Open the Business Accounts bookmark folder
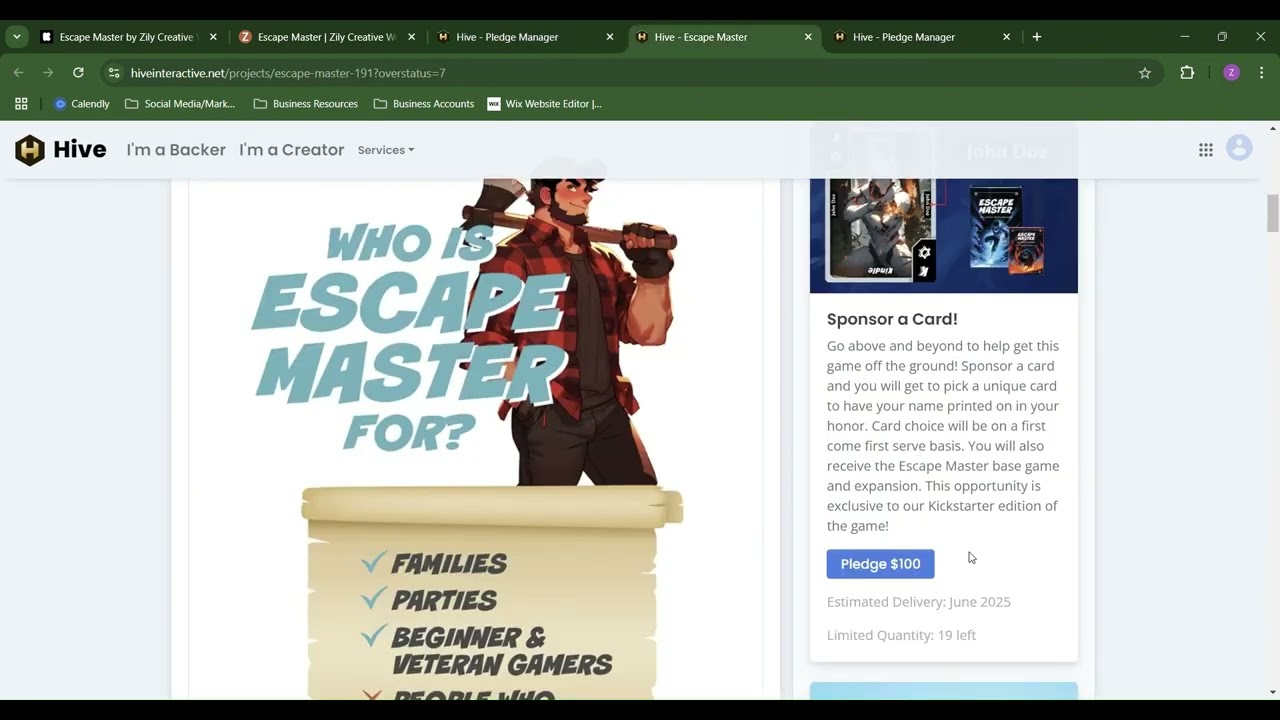The height and width of the screenshot is (720, 1280). (x=424, y=104)
